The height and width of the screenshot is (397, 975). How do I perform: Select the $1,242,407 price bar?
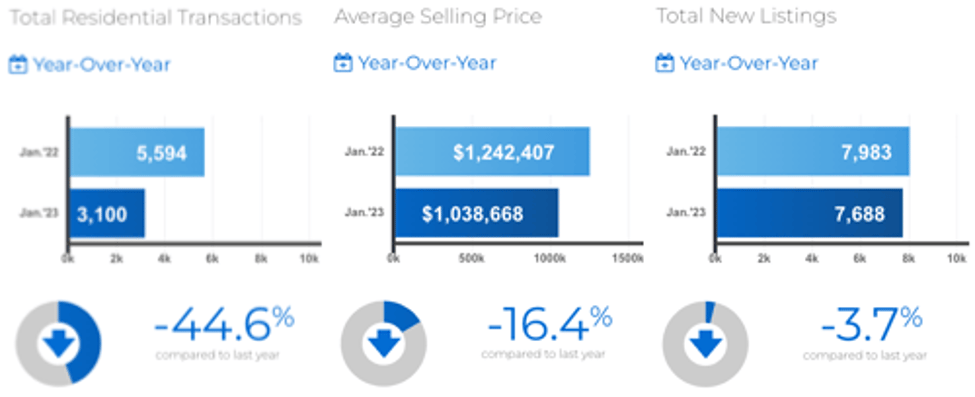point(493,152)
